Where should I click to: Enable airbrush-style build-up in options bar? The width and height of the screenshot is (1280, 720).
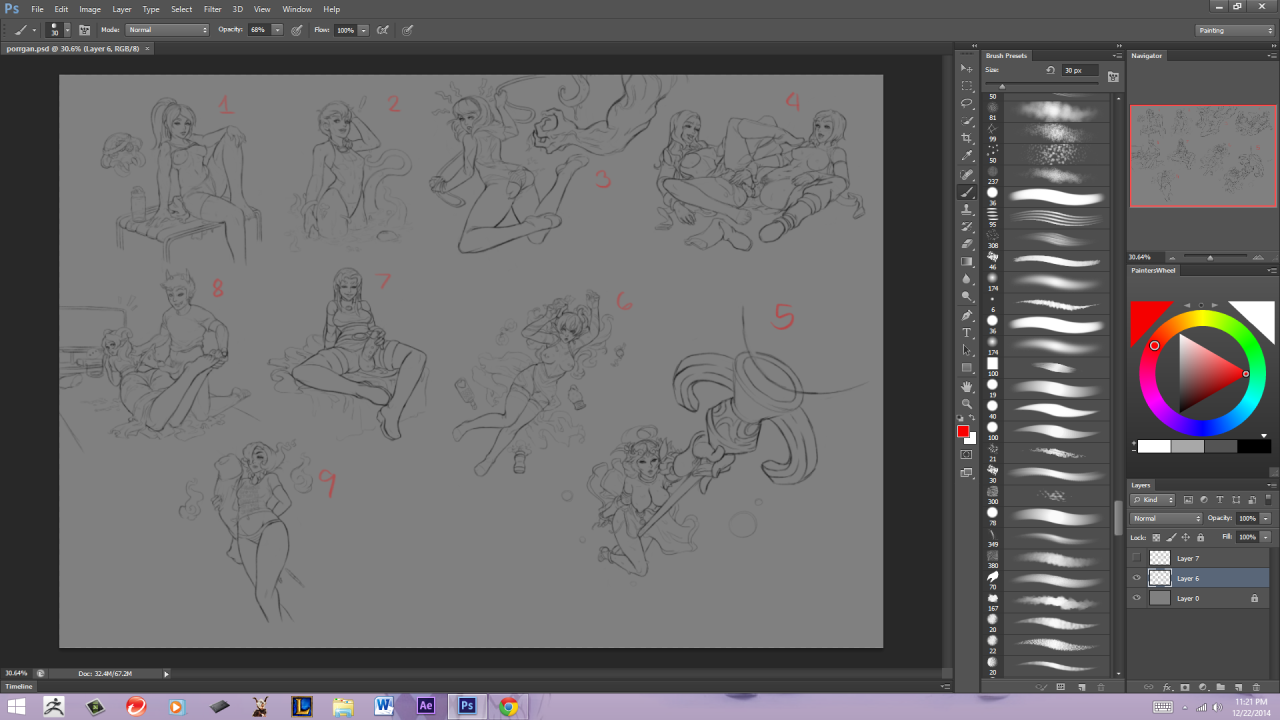(x=382, y=30)
